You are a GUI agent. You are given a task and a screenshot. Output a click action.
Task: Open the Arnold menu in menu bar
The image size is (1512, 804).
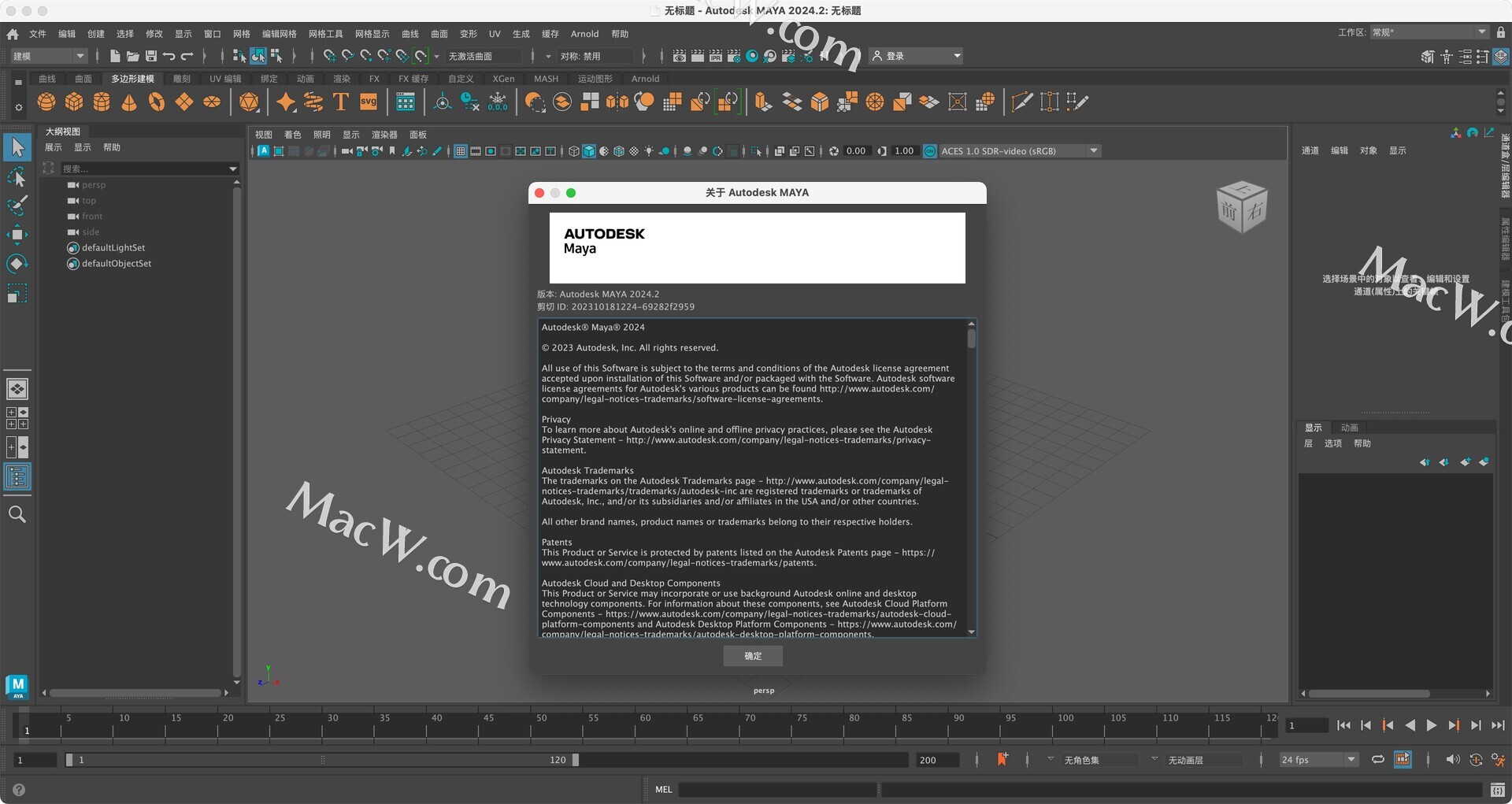pos(584,34)
